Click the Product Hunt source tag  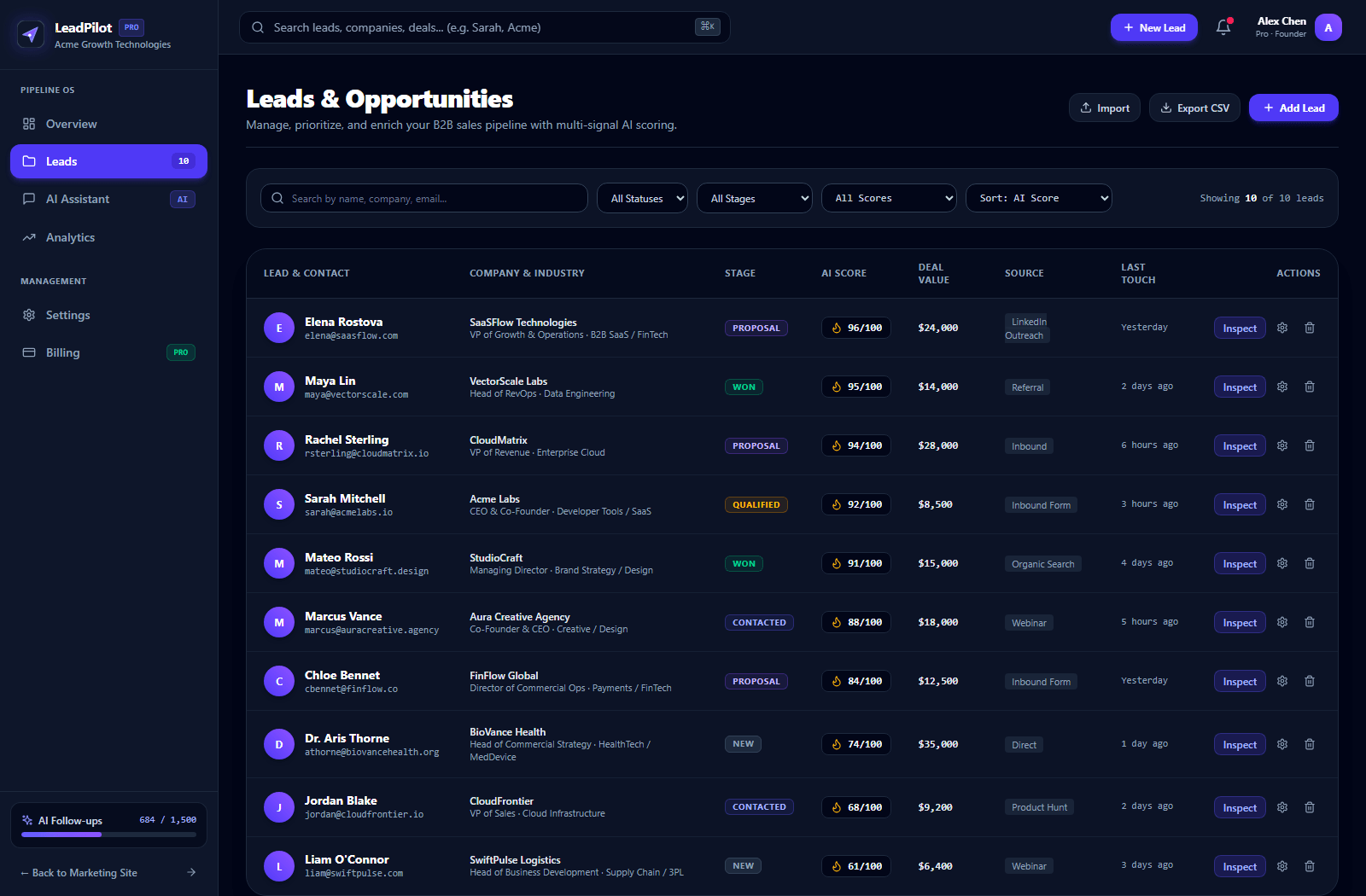(1039, 807)
